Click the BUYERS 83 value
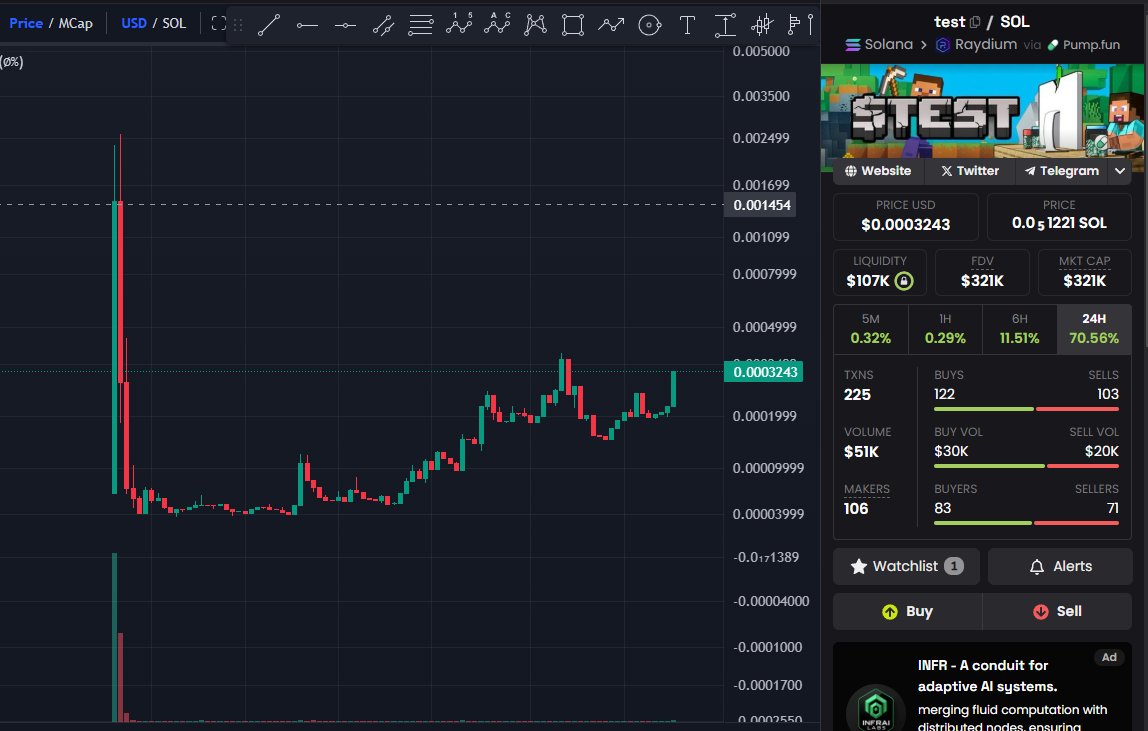This screenshot has width=1148, height=731. pyautogui.click(x=942, y=508)
